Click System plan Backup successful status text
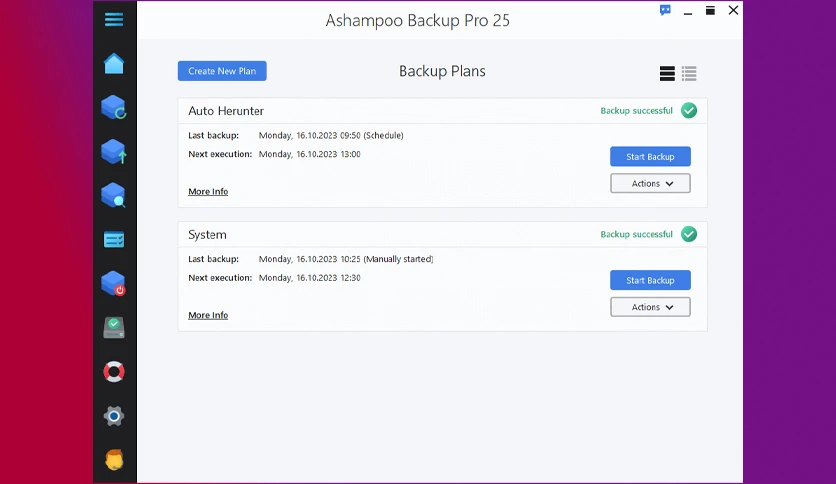Image resolution: width=836 pixels, height=484 pixels. [637, 235]
